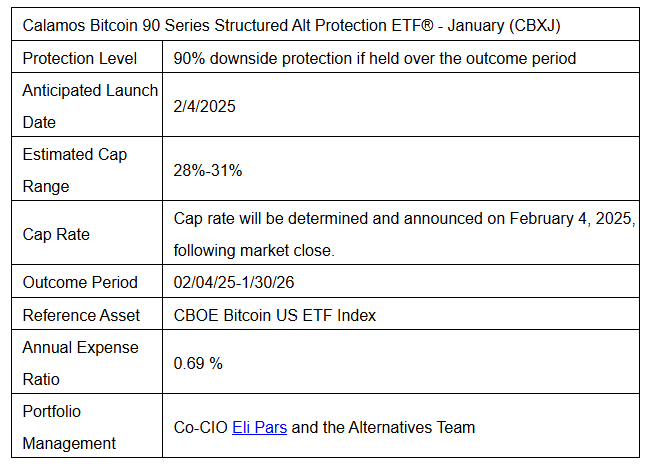Screen dimensions: 650x464
Task: Click the 28%-31% cap range value
Action: 208,170
